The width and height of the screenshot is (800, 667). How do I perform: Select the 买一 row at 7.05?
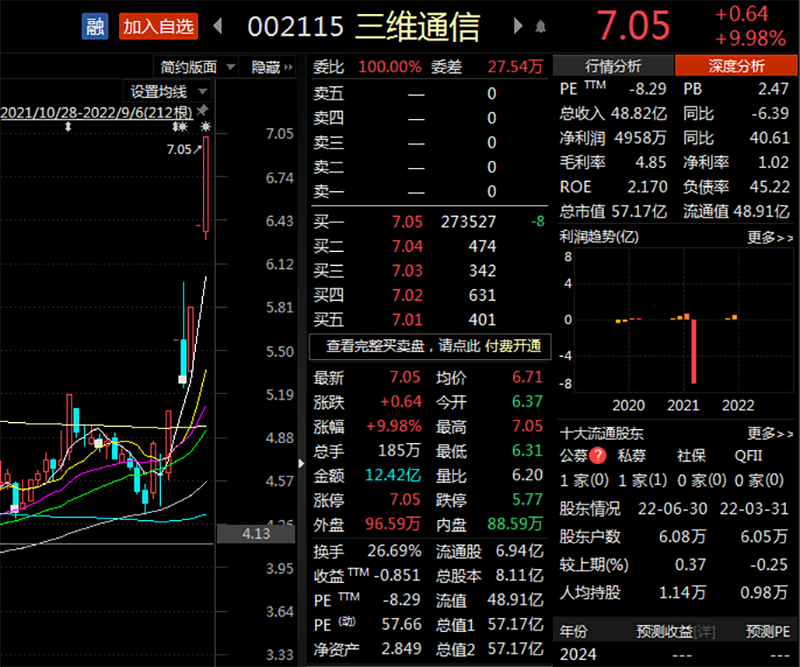point(429,221)
